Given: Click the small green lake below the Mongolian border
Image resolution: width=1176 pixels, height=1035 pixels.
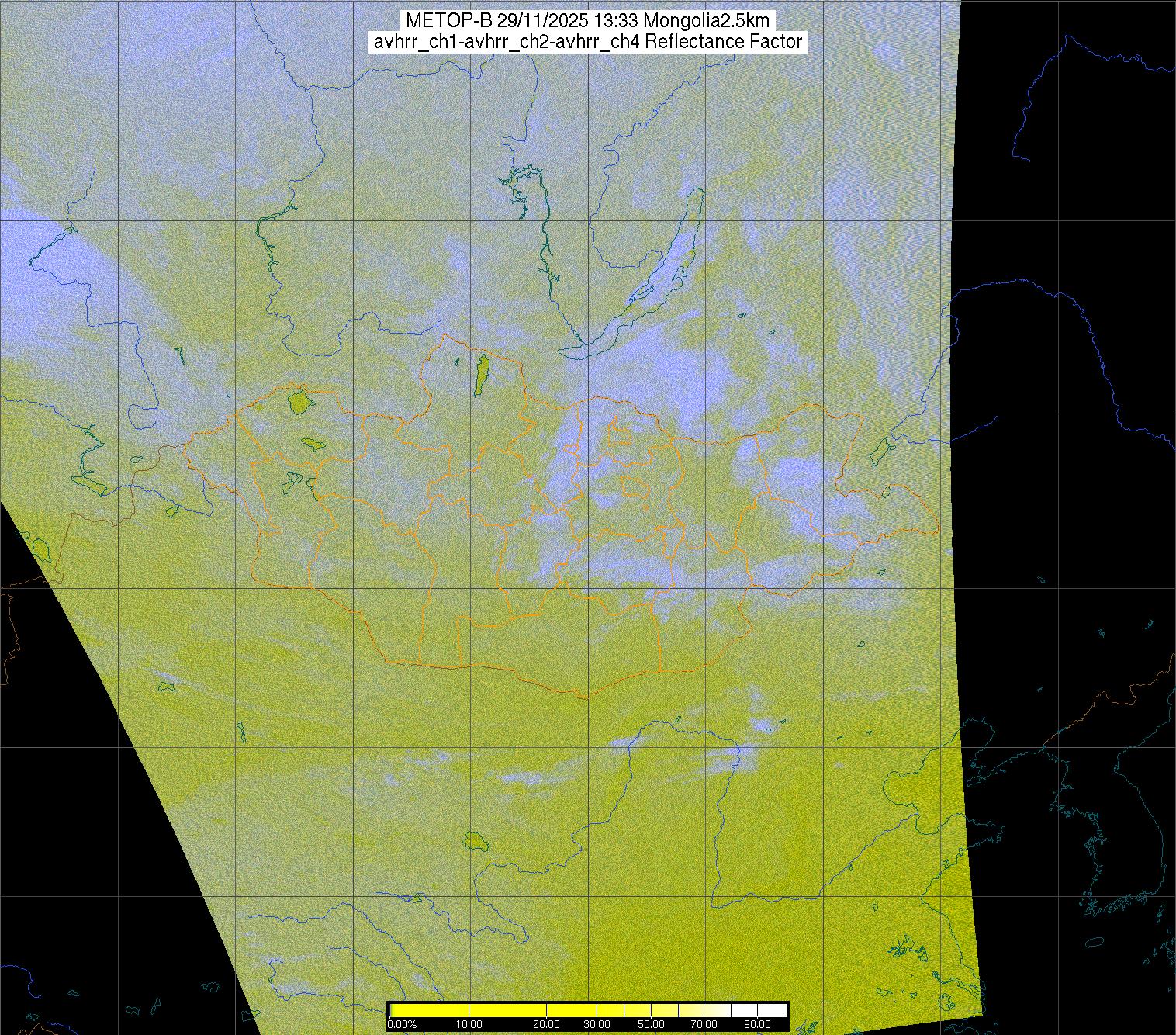Looking at the screenshot, I should 473,839.
